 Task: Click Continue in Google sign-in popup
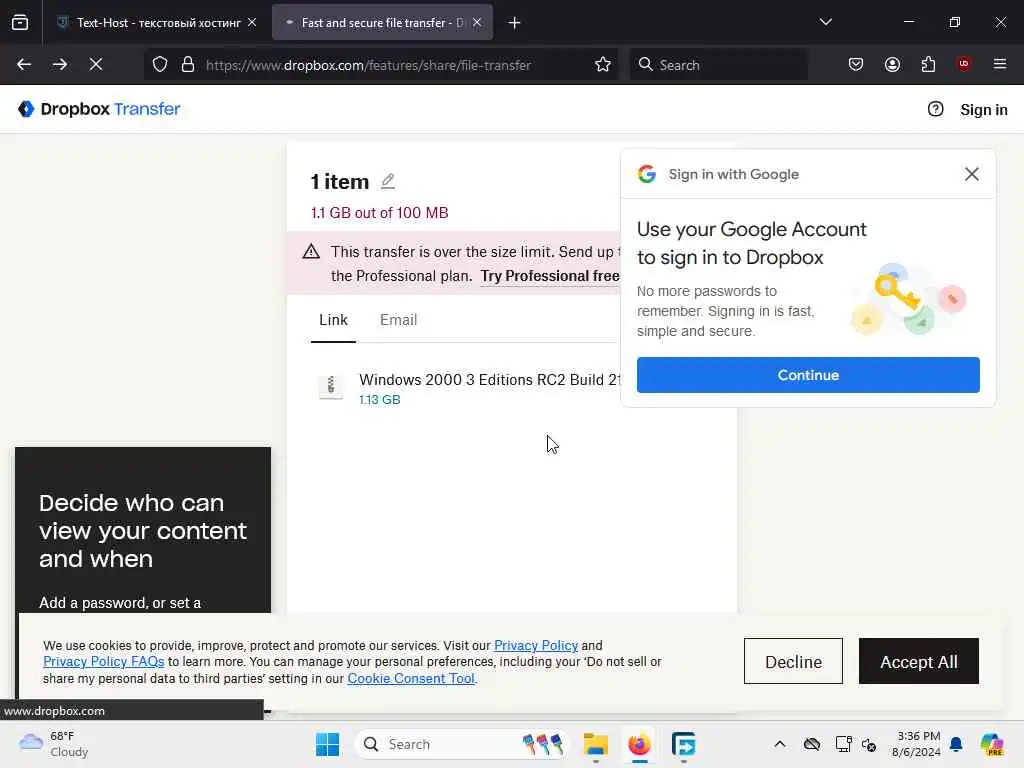(x=808, y=375)
